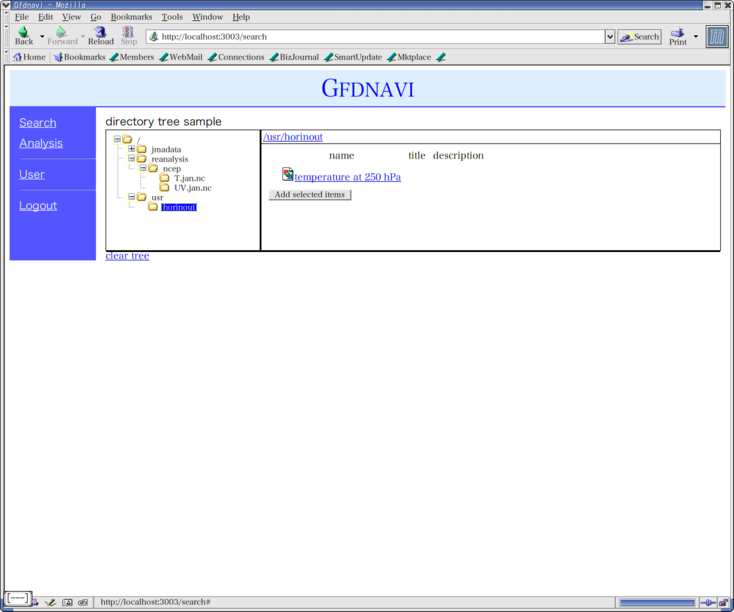The width and height of the screenshot is (734, 612).
Task: Click the temperature at 250 hPa file icon
Action: point(288,175)
